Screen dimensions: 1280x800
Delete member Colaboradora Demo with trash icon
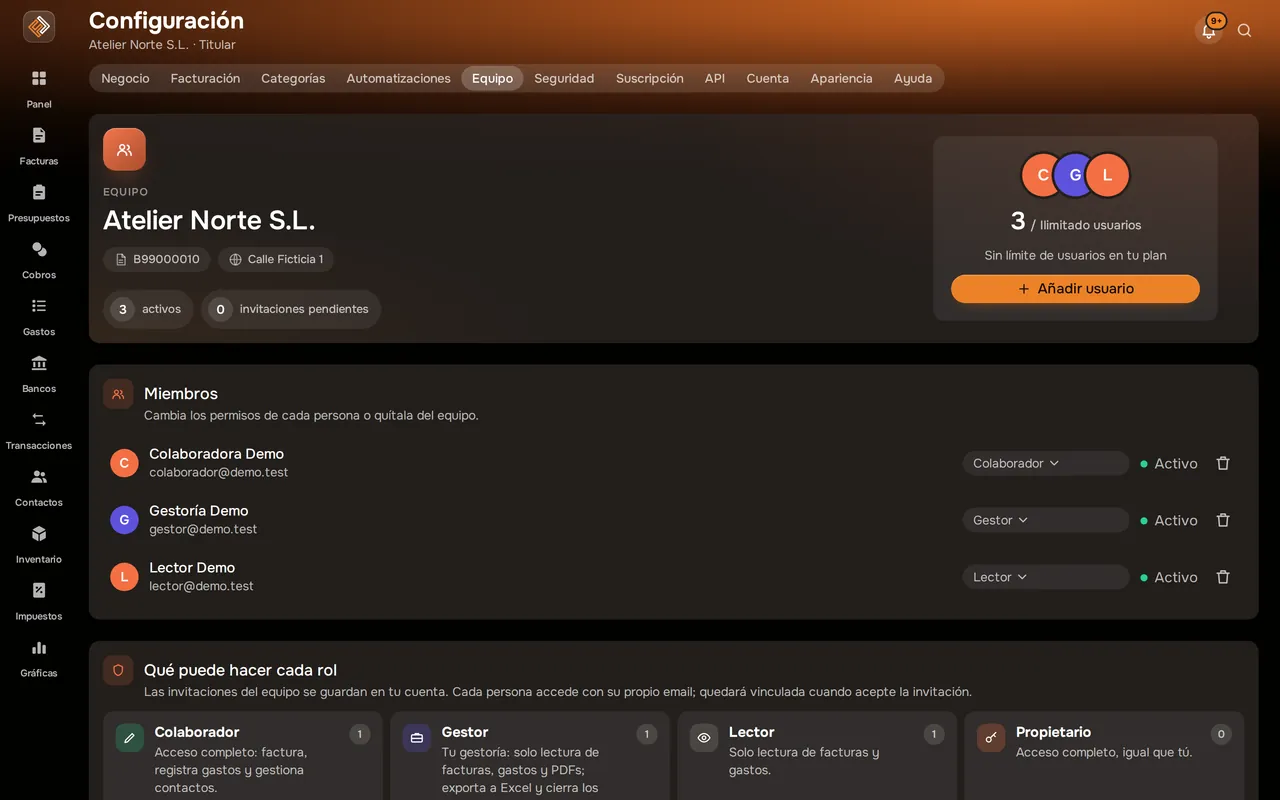click(x=1223, y=463)
